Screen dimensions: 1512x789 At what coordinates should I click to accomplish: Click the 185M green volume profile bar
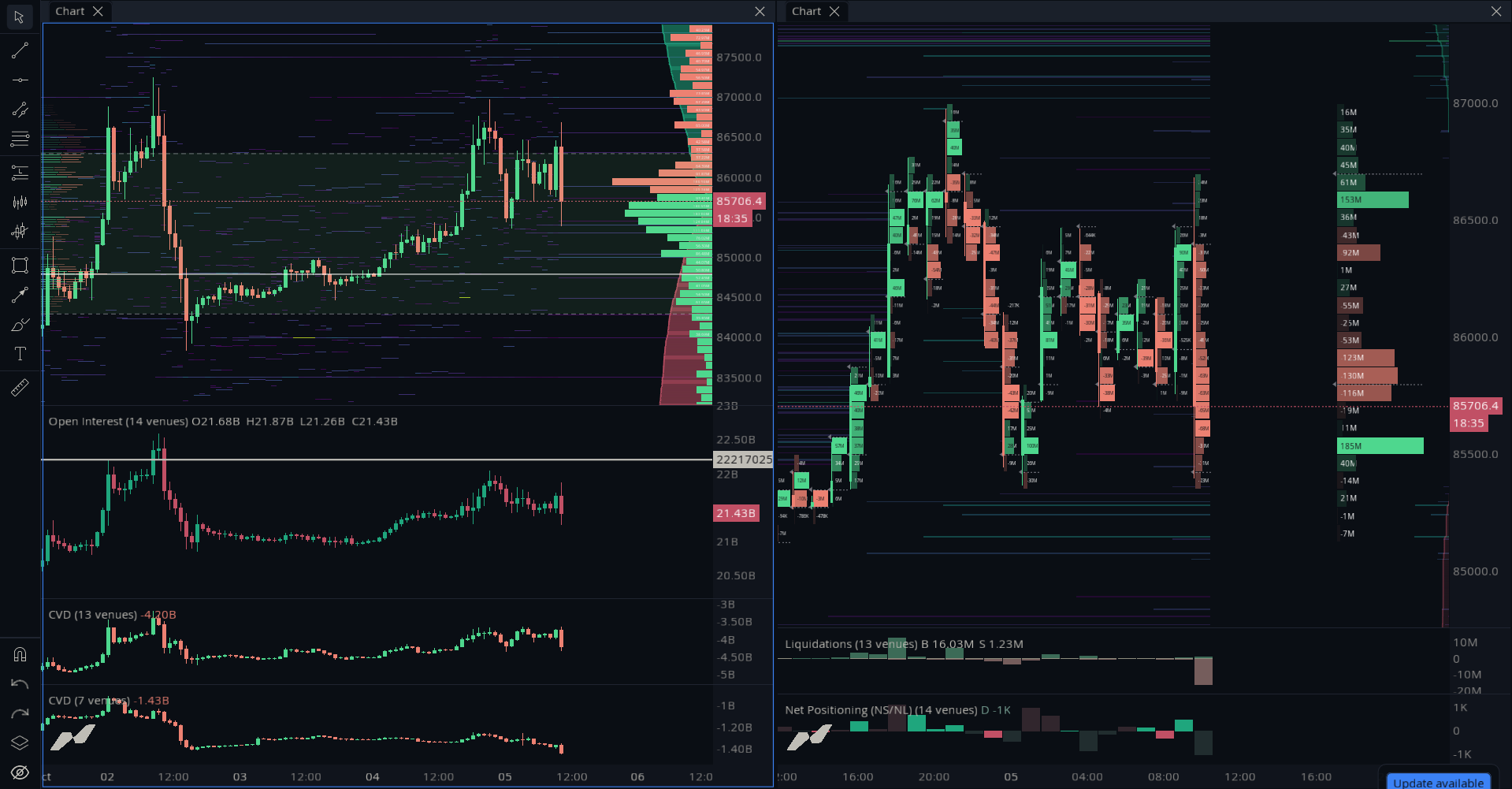point(1380,446)
